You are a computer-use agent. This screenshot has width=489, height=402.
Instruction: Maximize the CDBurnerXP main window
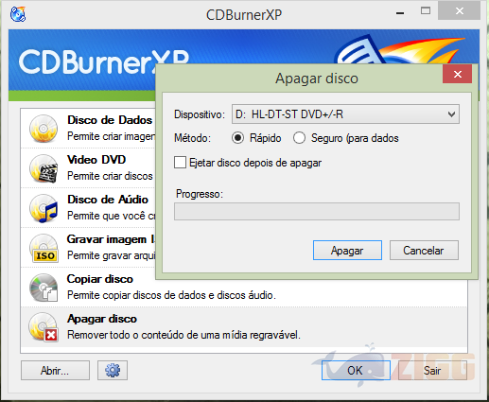click(425, 11)
